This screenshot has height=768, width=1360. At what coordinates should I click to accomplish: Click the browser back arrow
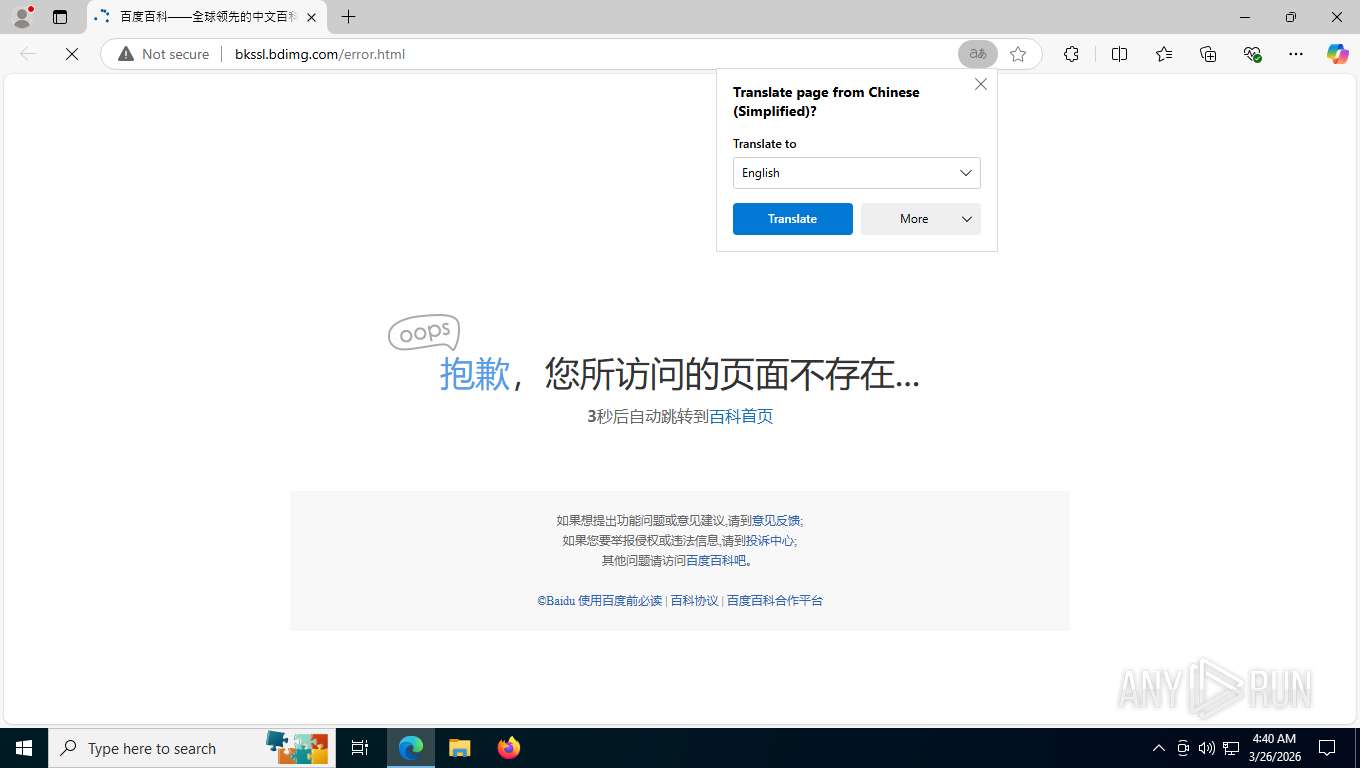(x=28, y=54)
